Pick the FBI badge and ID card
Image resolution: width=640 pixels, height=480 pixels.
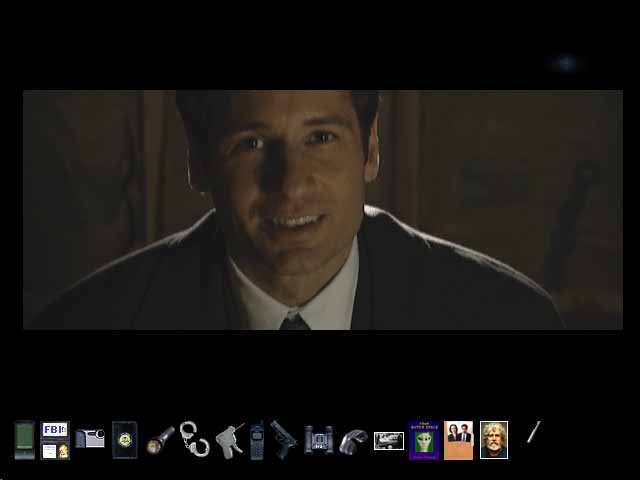point(55,440)
